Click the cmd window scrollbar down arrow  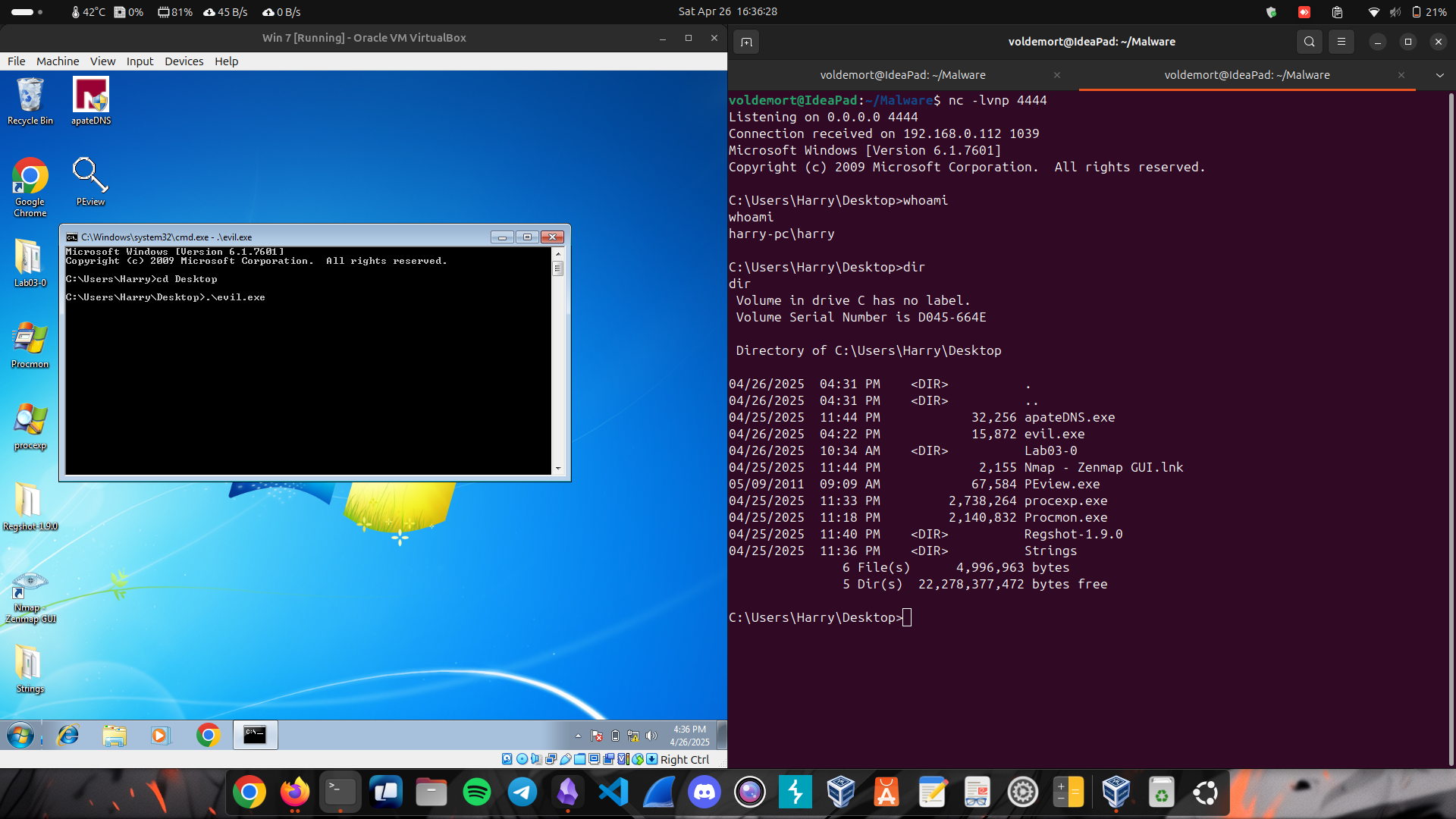tap(558, 469)
